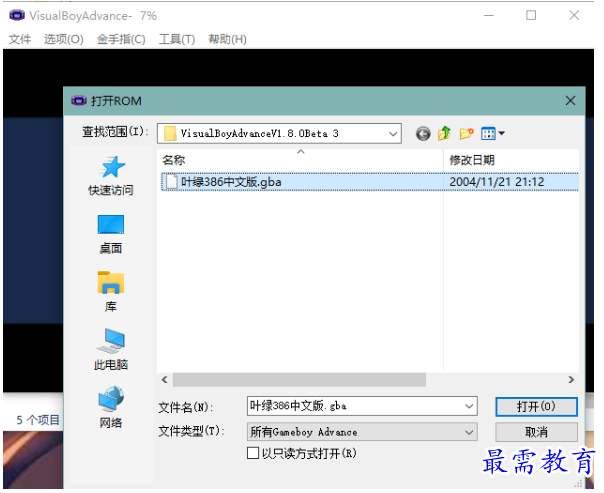Open the 金手指(C) menu
Image resolution: width=604 pixels, height=493 pixels.
(121, 39)
